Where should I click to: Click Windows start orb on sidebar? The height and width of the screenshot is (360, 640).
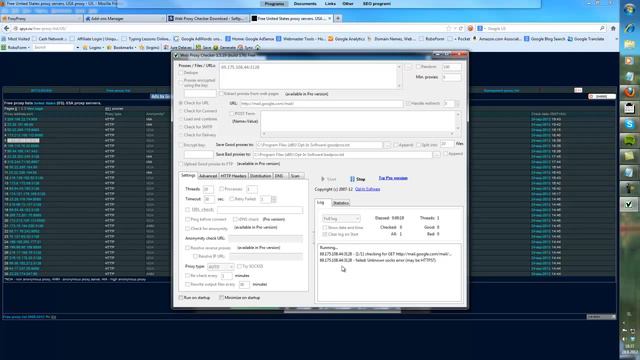pos(629,9)
